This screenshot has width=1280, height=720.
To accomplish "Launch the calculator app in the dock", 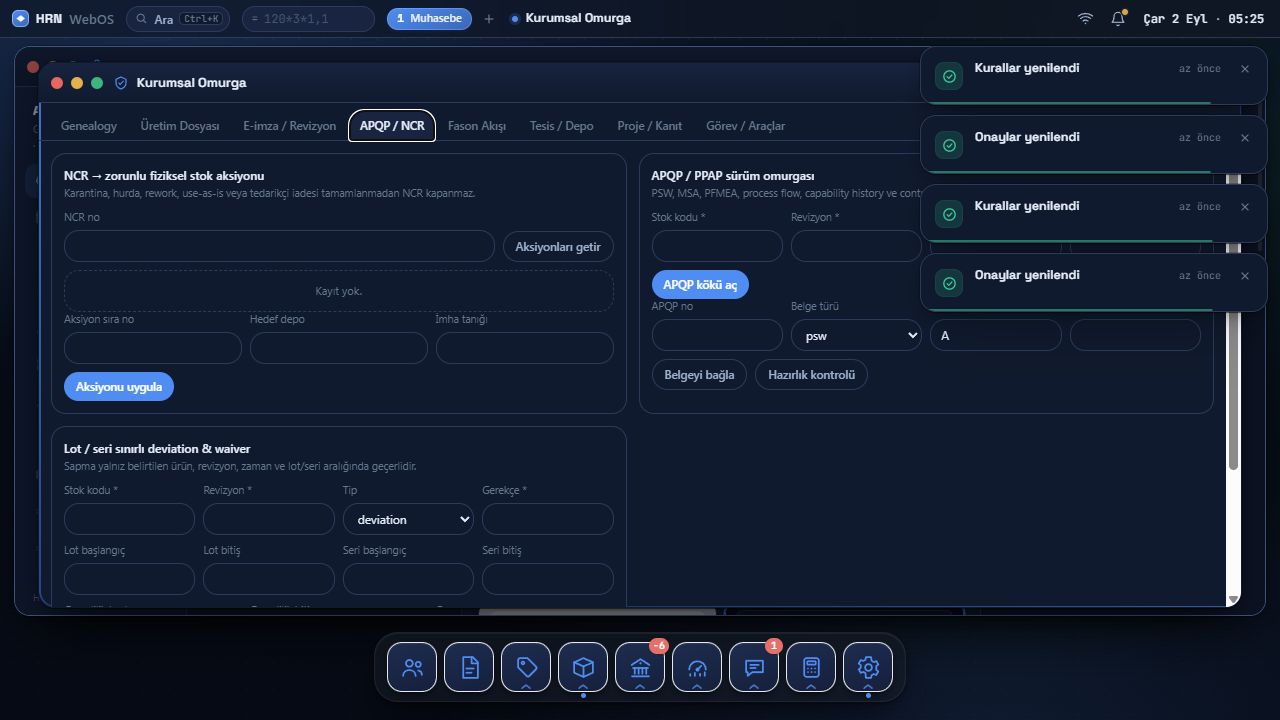I will click(x=811, y=667).
